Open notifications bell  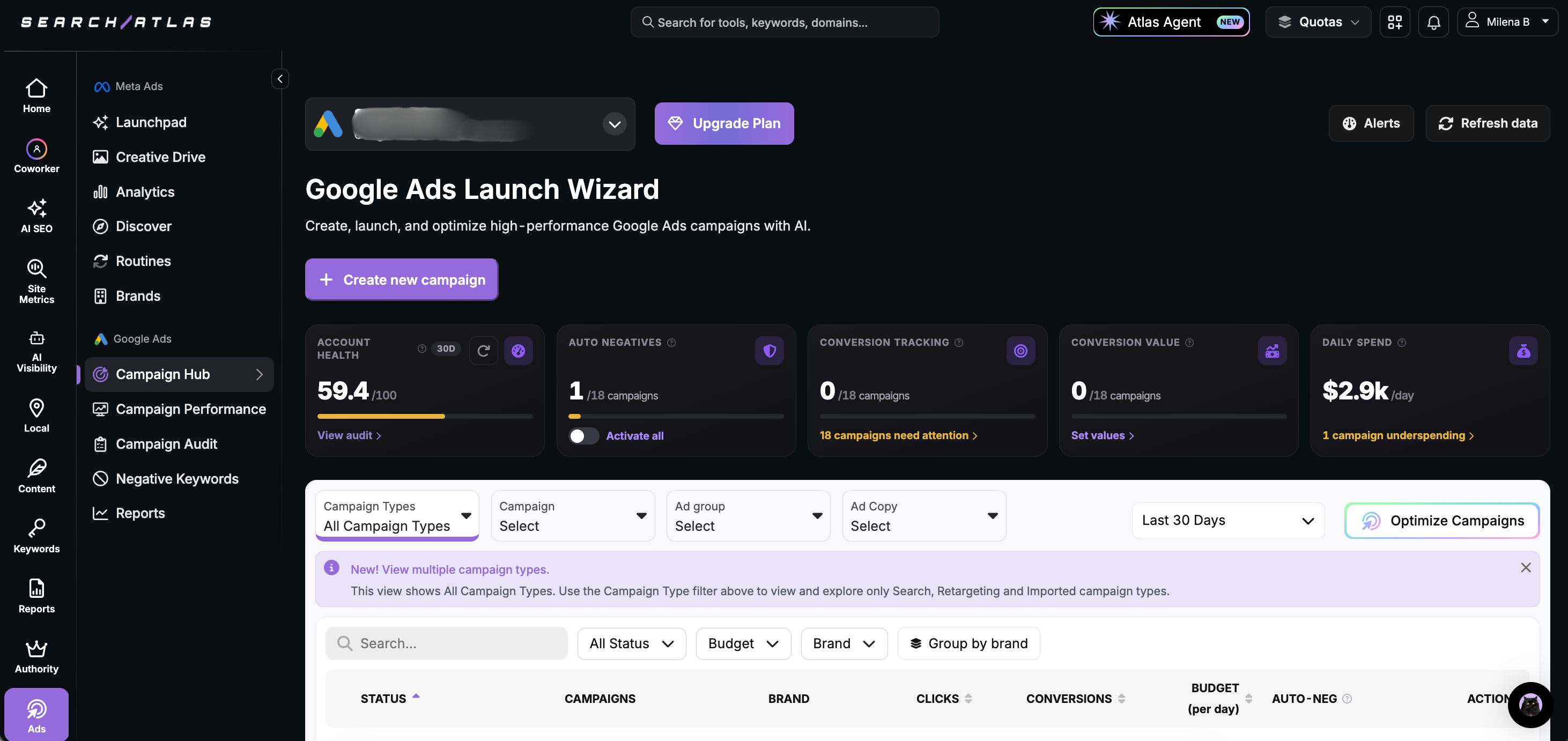pos(1433,22)
